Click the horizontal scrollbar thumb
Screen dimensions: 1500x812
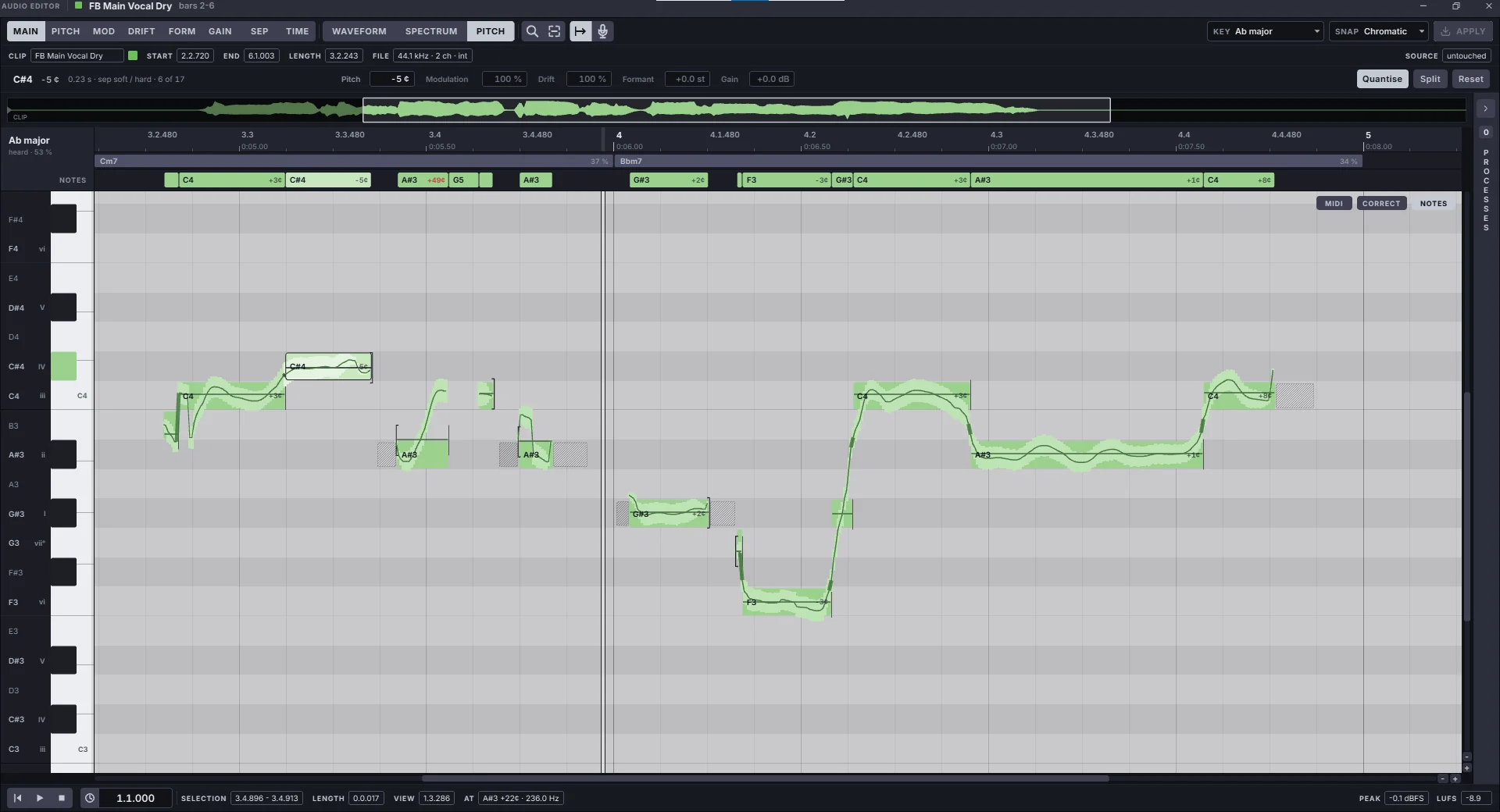(766, 778)
